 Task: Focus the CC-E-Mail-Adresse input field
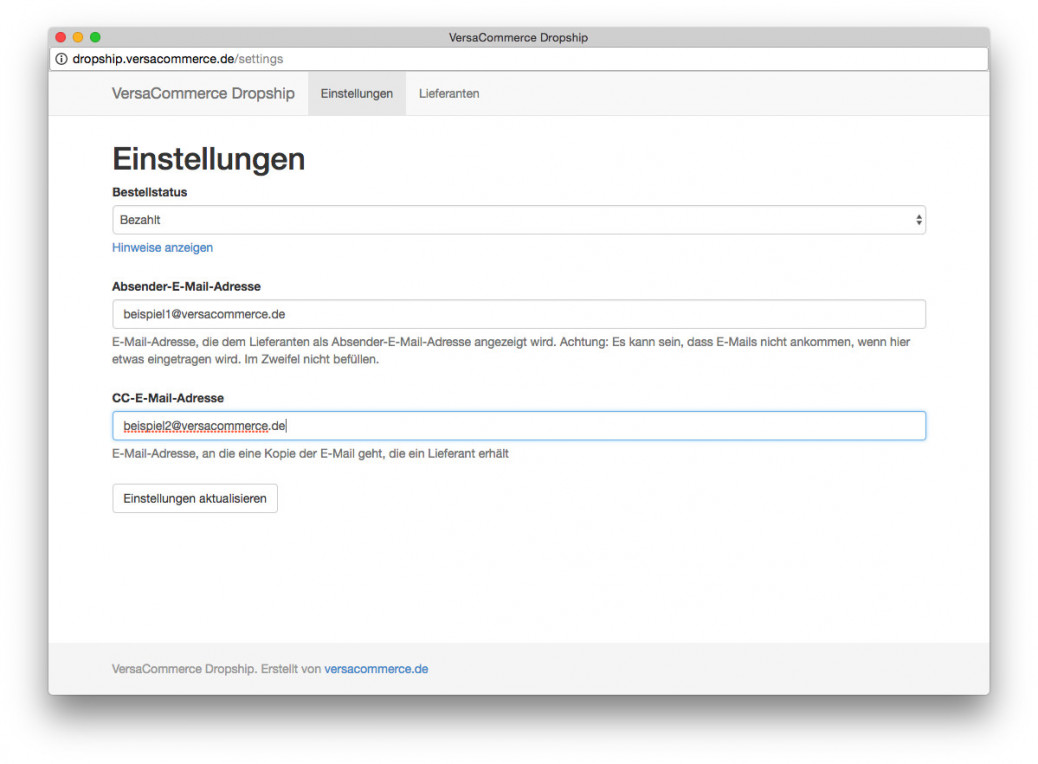click(x=518, y=426)
